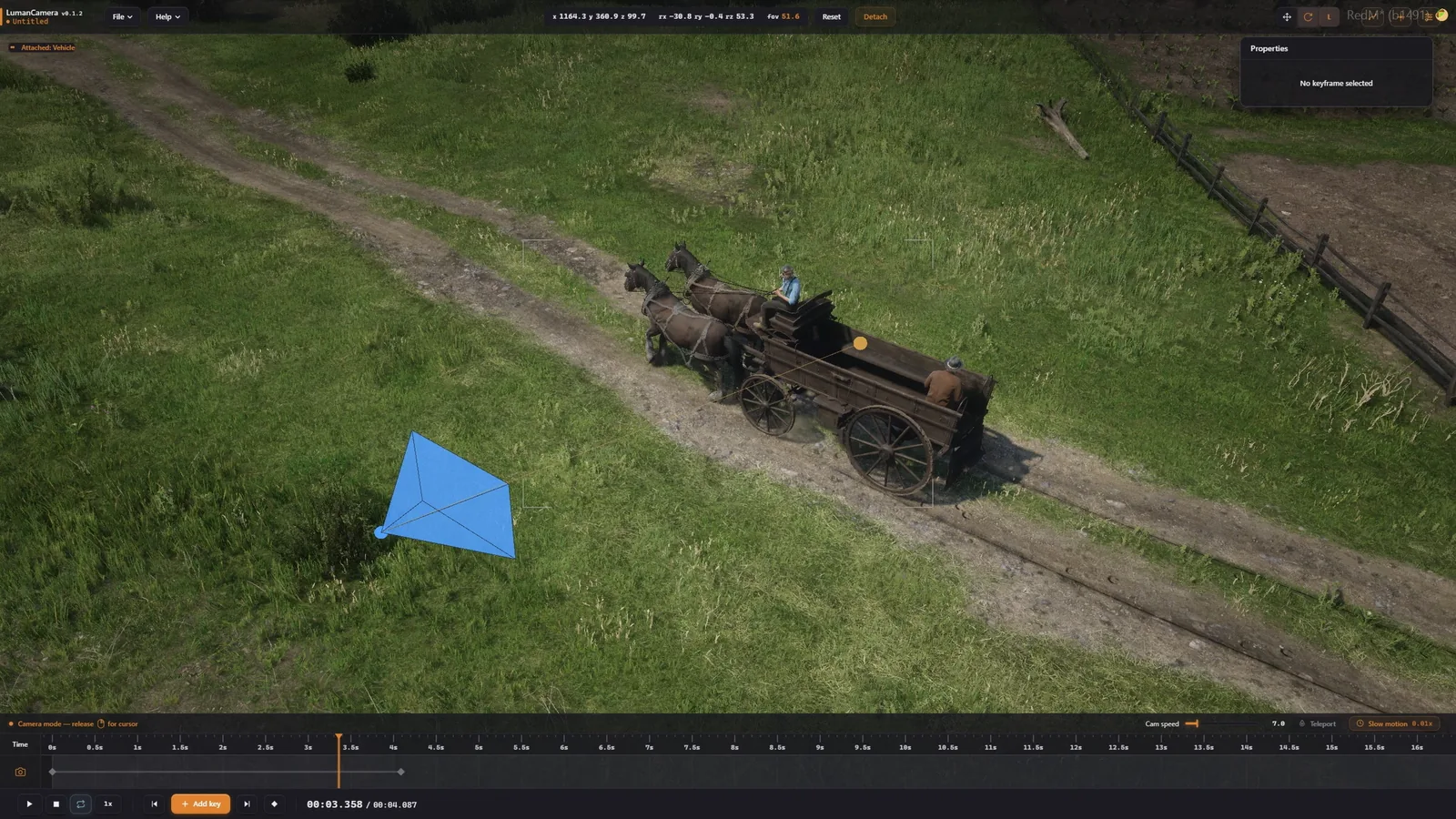Click the 'Time' track label
The height and width of the screenshot is (819, 1456).
tap(20, 744)
